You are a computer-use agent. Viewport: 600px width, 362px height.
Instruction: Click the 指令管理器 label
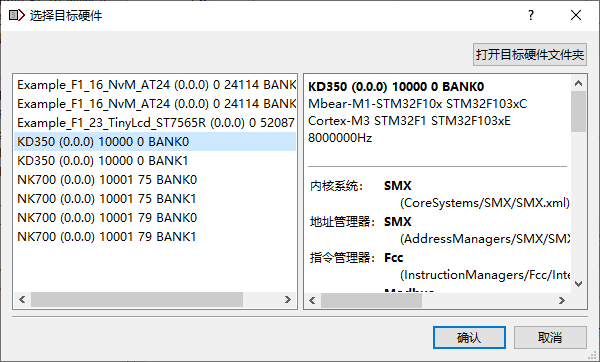(342, 258)
